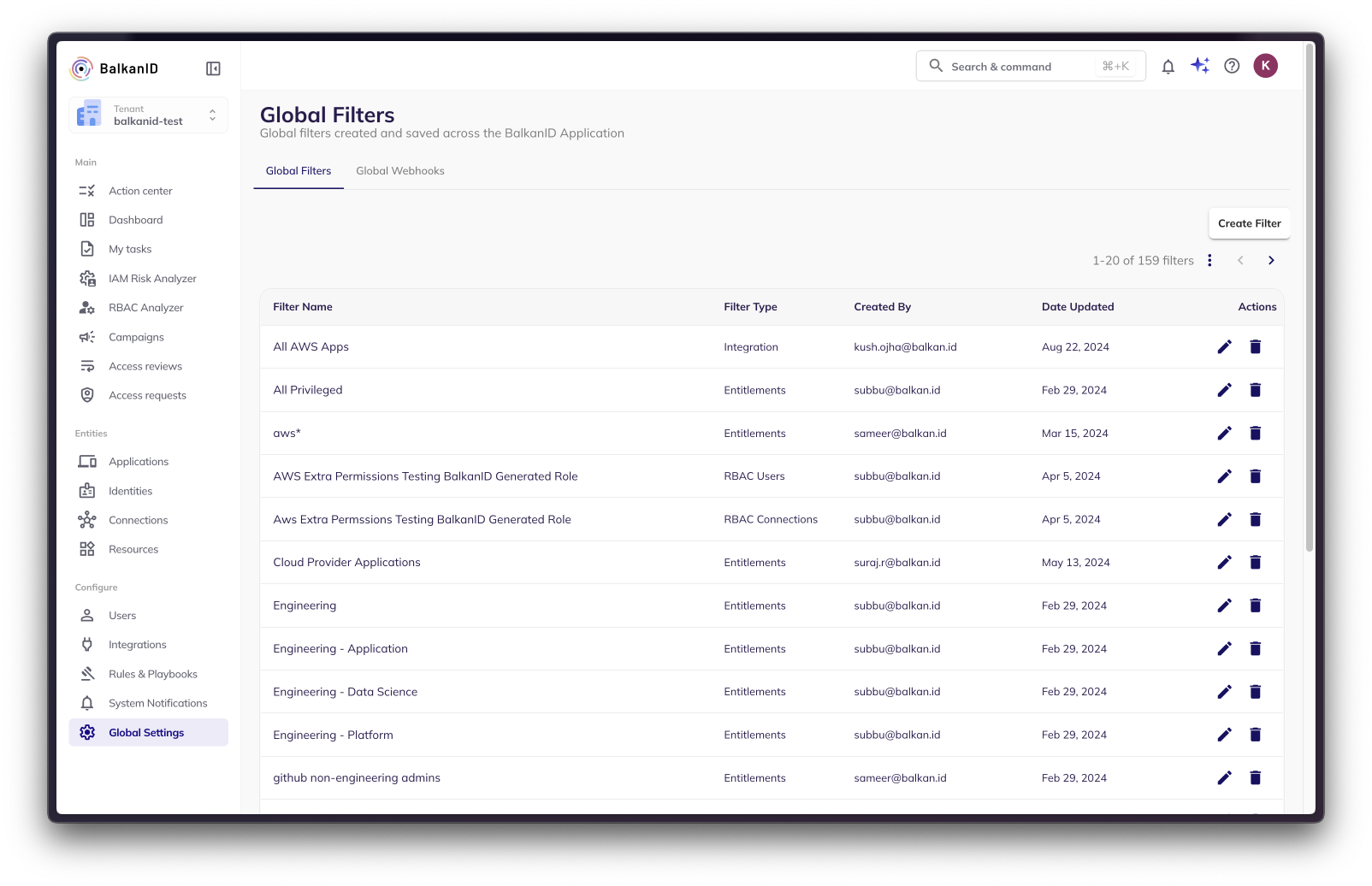The width and height of the screenshot is (1372, 886).
Task: Collapse the sidebar using the panel icon
Action: (213, 68)
